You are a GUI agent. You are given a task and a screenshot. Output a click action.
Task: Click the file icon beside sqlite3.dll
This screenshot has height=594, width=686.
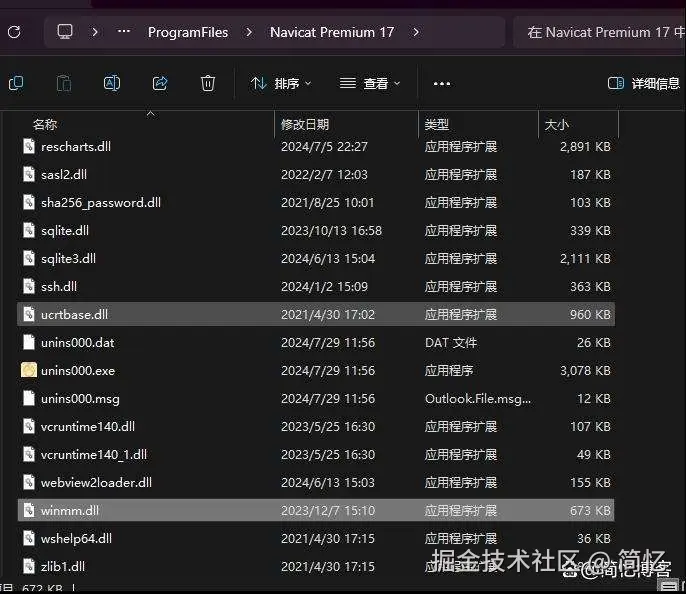point(29,259)
